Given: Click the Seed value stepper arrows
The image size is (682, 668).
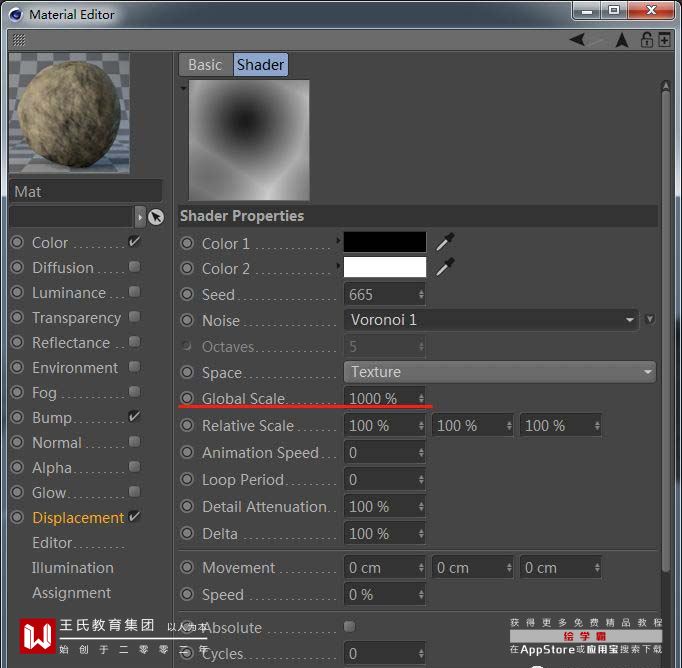Looking at the screenshot, I should pos(421,294).
